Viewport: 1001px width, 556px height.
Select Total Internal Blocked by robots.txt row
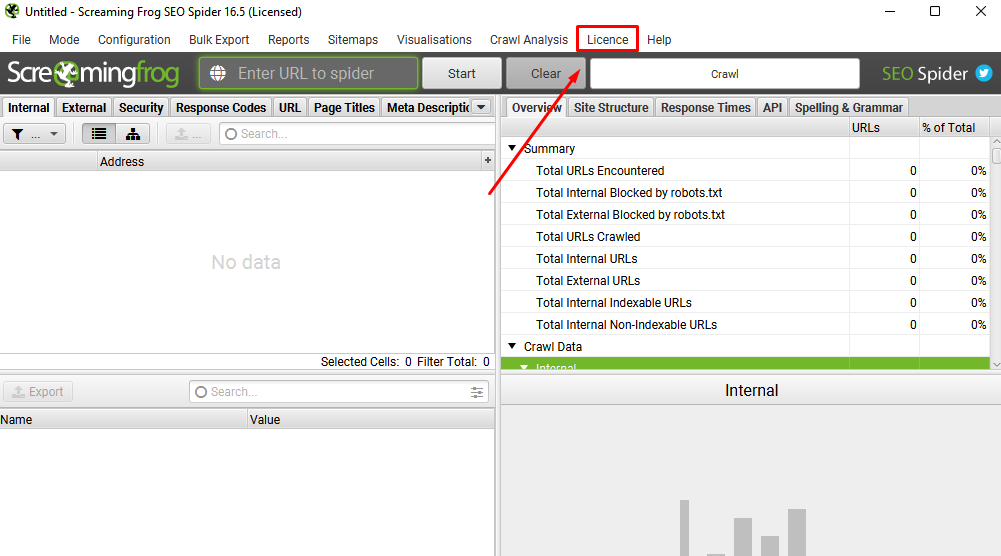[746, 193]
